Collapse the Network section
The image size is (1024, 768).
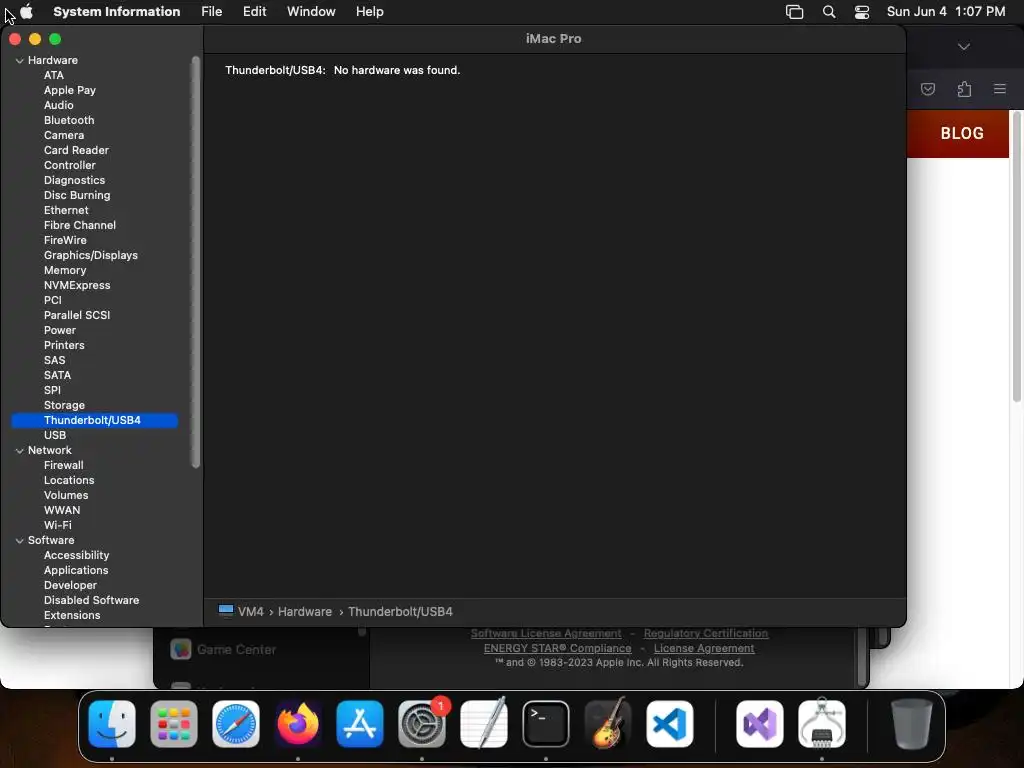click(20, 450)
